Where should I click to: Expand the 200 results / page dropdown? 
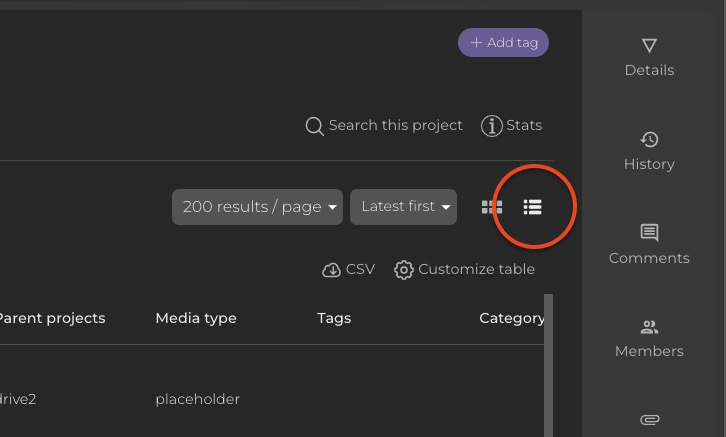257,207
